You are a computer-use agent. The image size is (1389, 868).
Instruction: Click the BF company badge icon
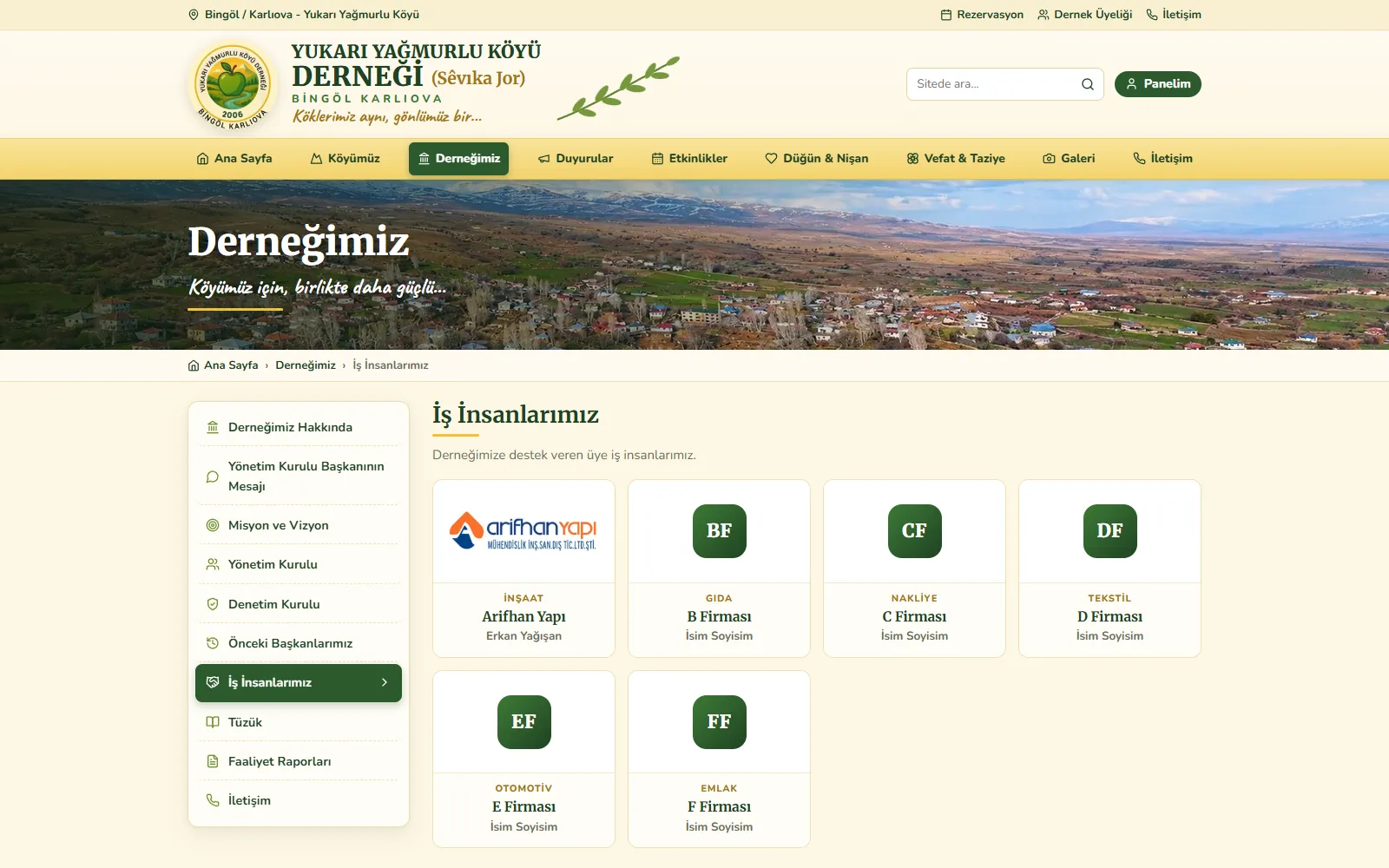point(719,530)
